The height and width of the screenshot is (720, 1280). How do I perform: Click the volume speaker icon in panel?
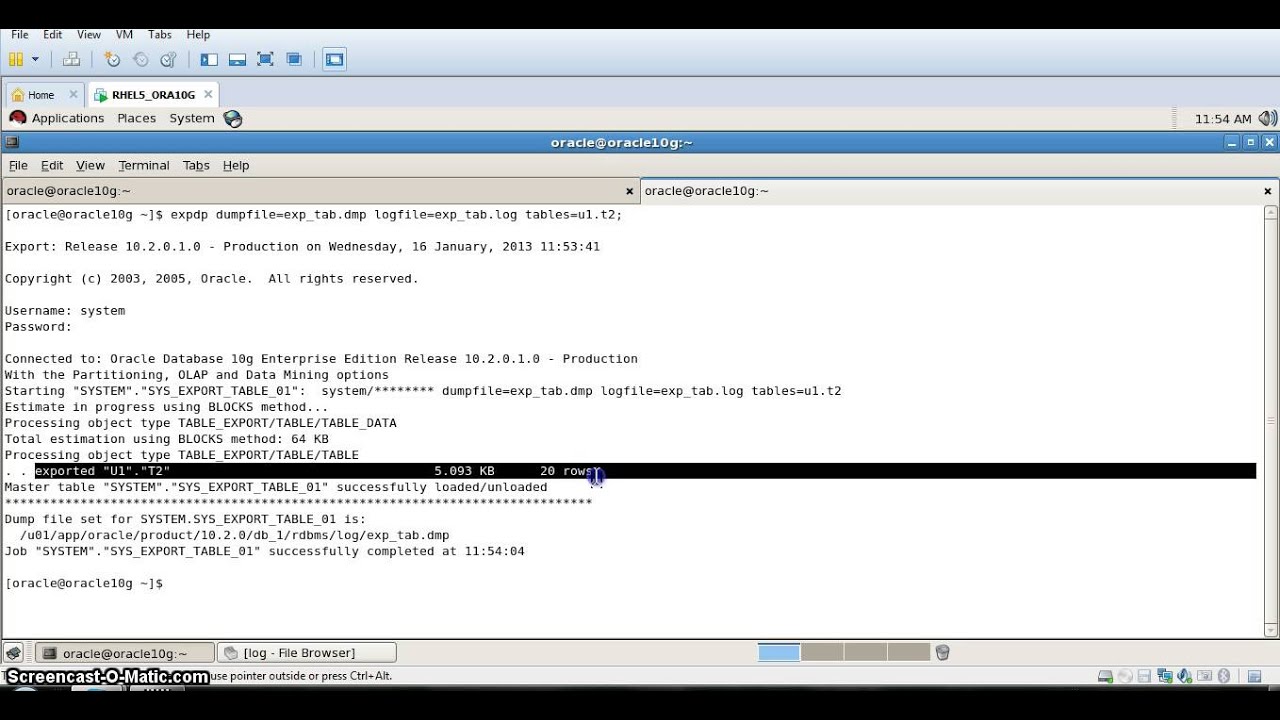pyautogui.click(x=1267, y=118)
